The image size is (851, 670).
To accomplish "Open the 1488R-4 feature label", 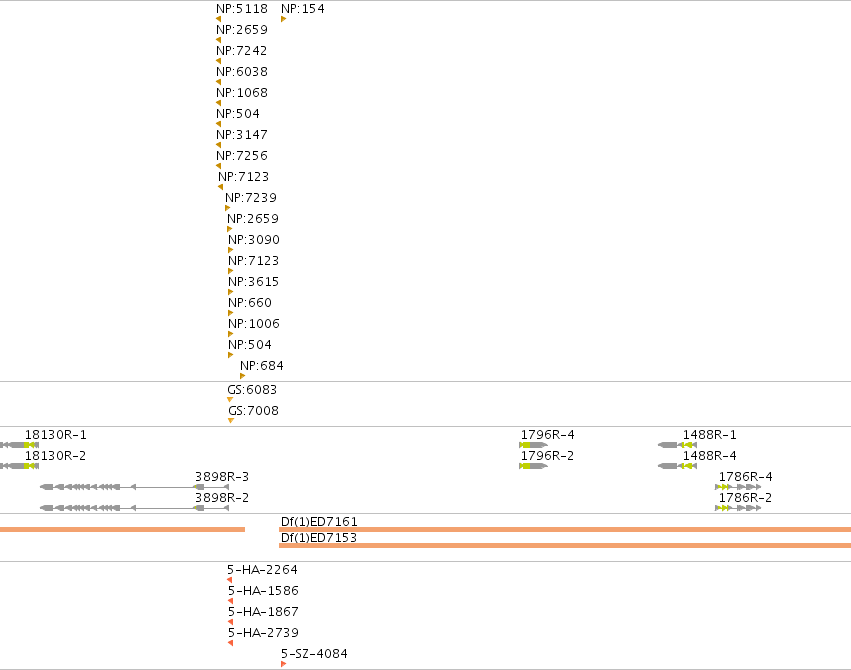I will [709, 456].
